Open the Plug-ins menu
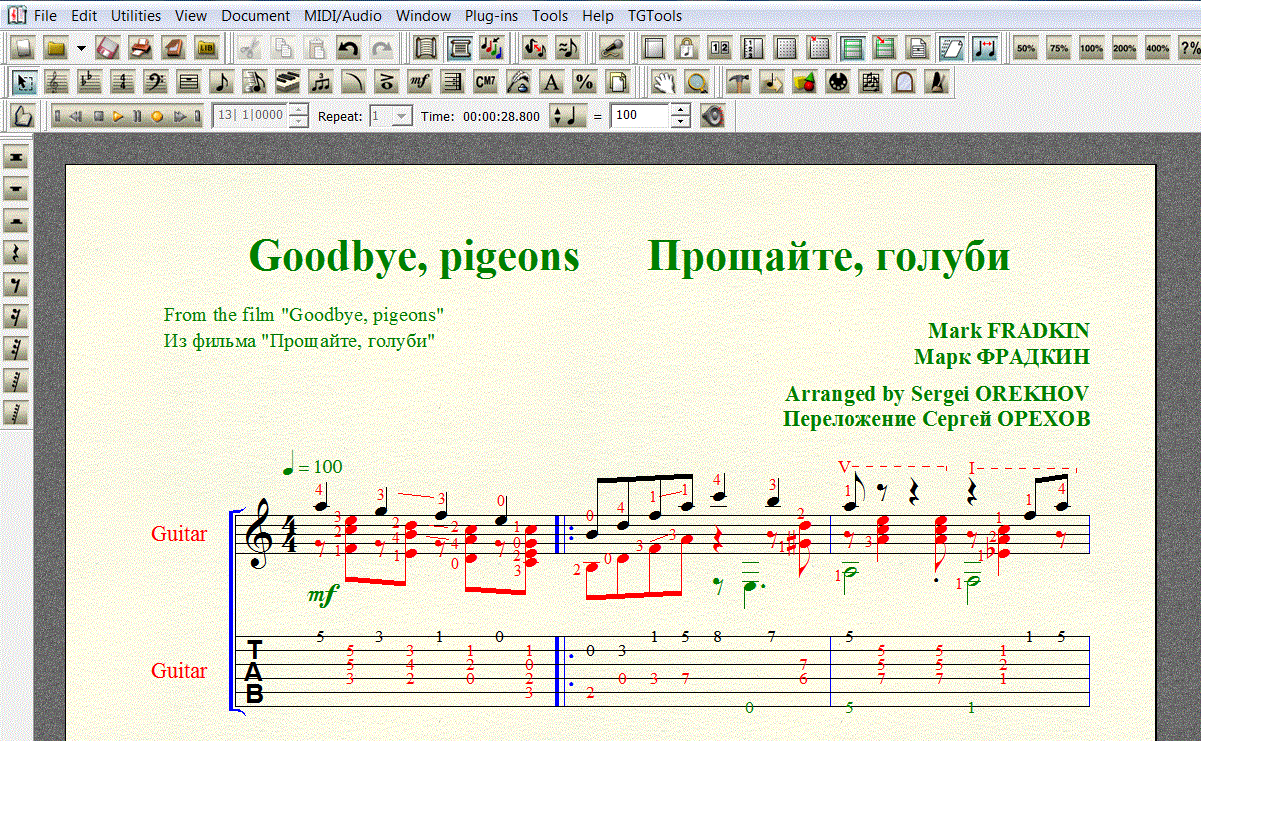Viewport: 1274px width, 817px height. pos(491,16)
